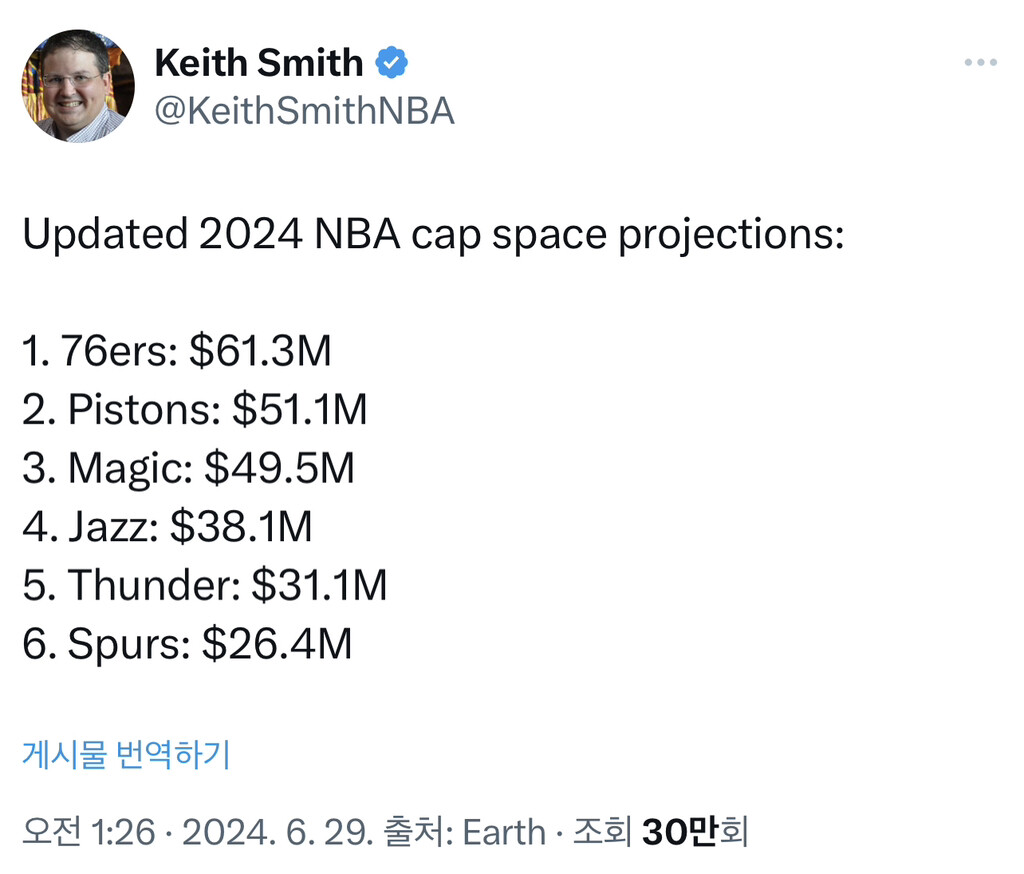This screenshot has height=874, width=1024.
Task: Click the blue verified badge
Action: (x=391, y=64)
